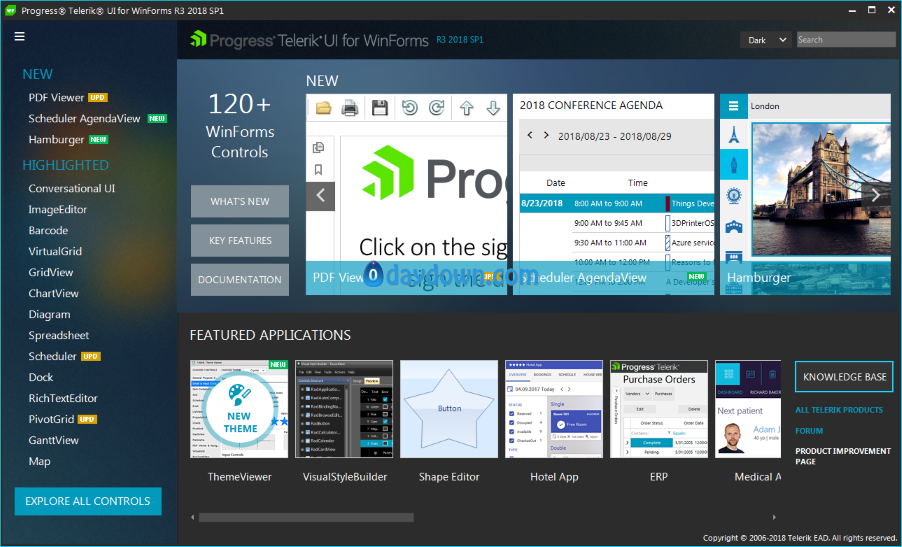The width and height of the screenshot is (902, 547).
Task: Click the thumbnails pages icon in PDF preview
Action: pyautogui.click(x=318, y=148)
